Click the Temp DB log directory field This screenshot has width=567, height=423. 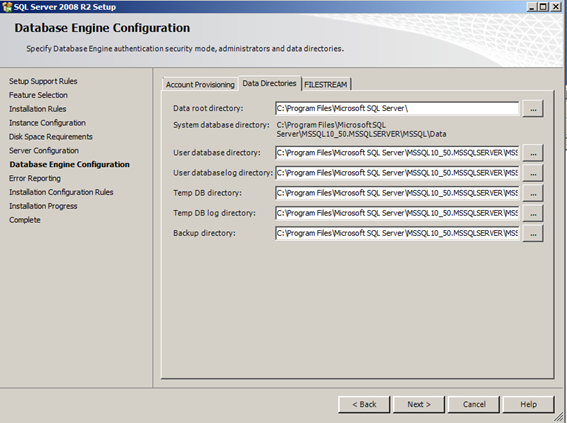tap(397, 213)
